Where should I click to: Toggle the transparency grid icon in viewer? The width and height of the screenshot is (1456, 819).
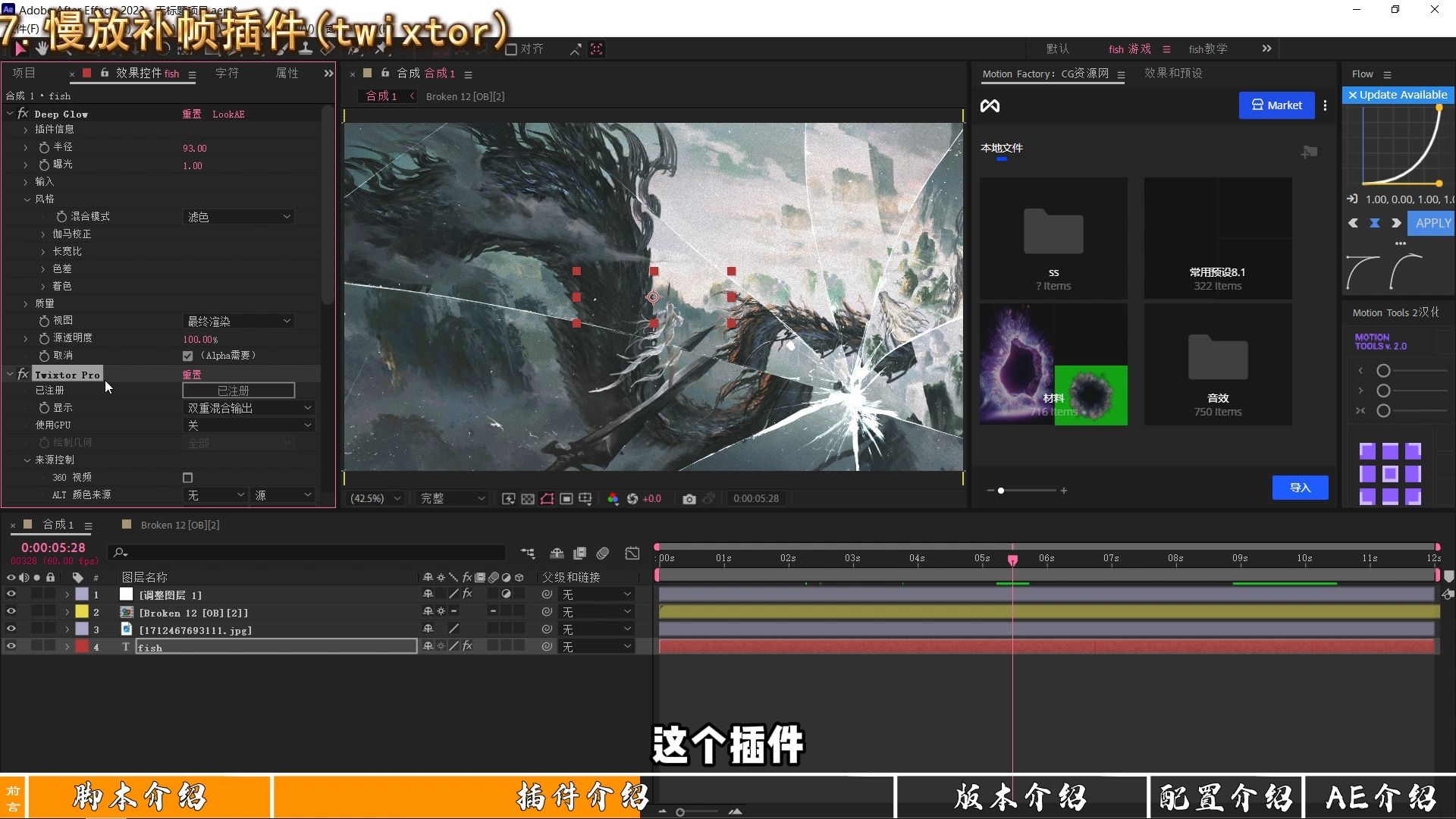tap(528, 499)
